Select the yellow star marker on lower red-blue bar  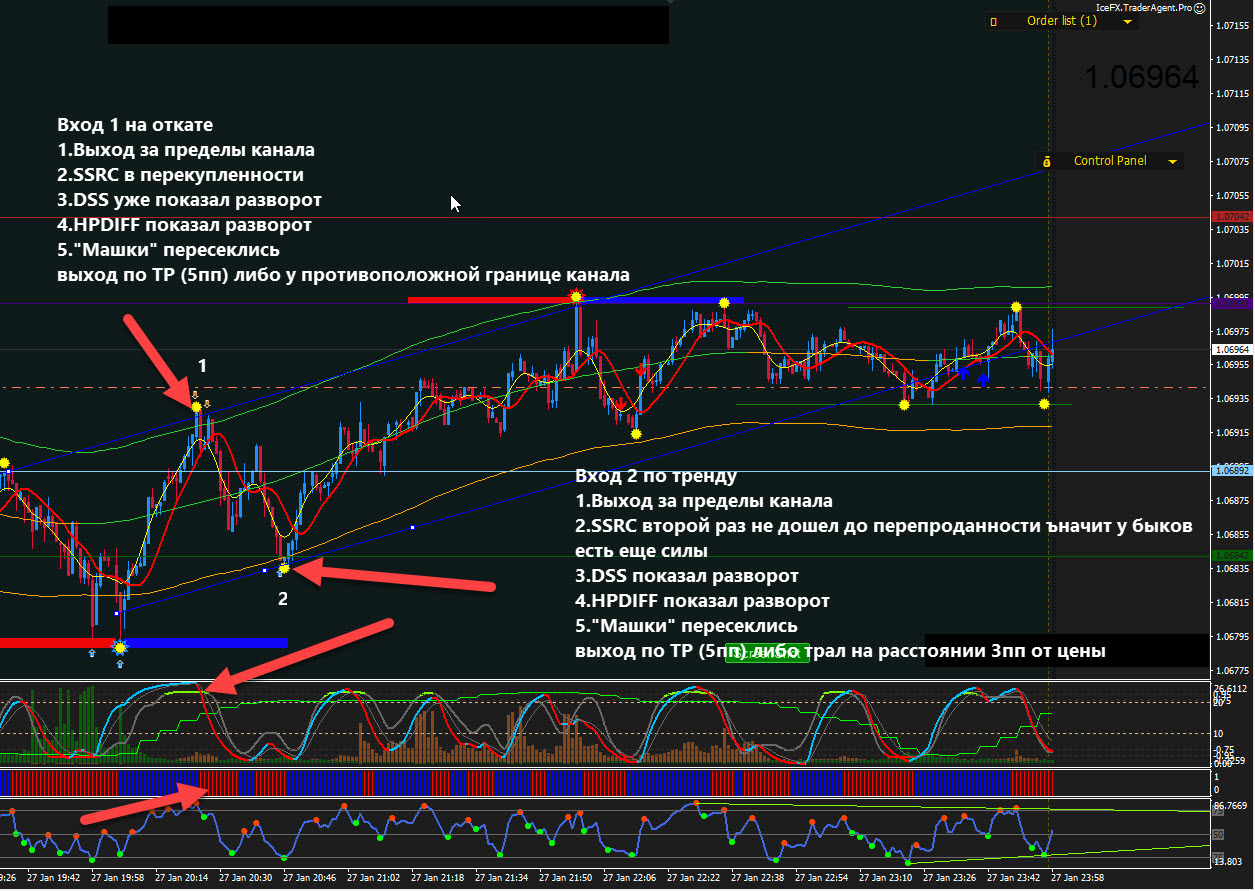[120, 648]
